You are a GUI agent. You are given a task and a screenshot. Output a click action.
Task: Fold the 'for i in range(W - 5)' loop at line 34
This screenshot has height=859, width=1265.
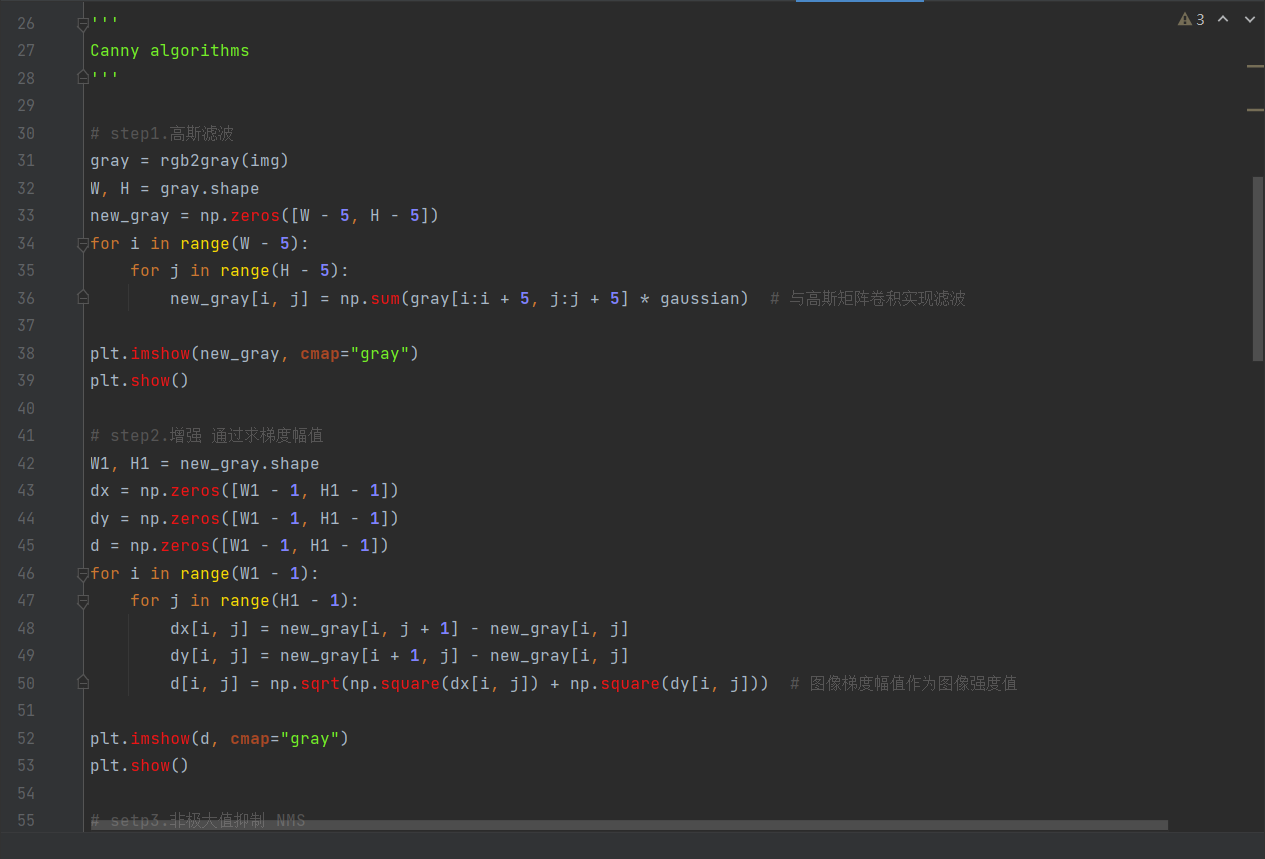click(84, 243)
